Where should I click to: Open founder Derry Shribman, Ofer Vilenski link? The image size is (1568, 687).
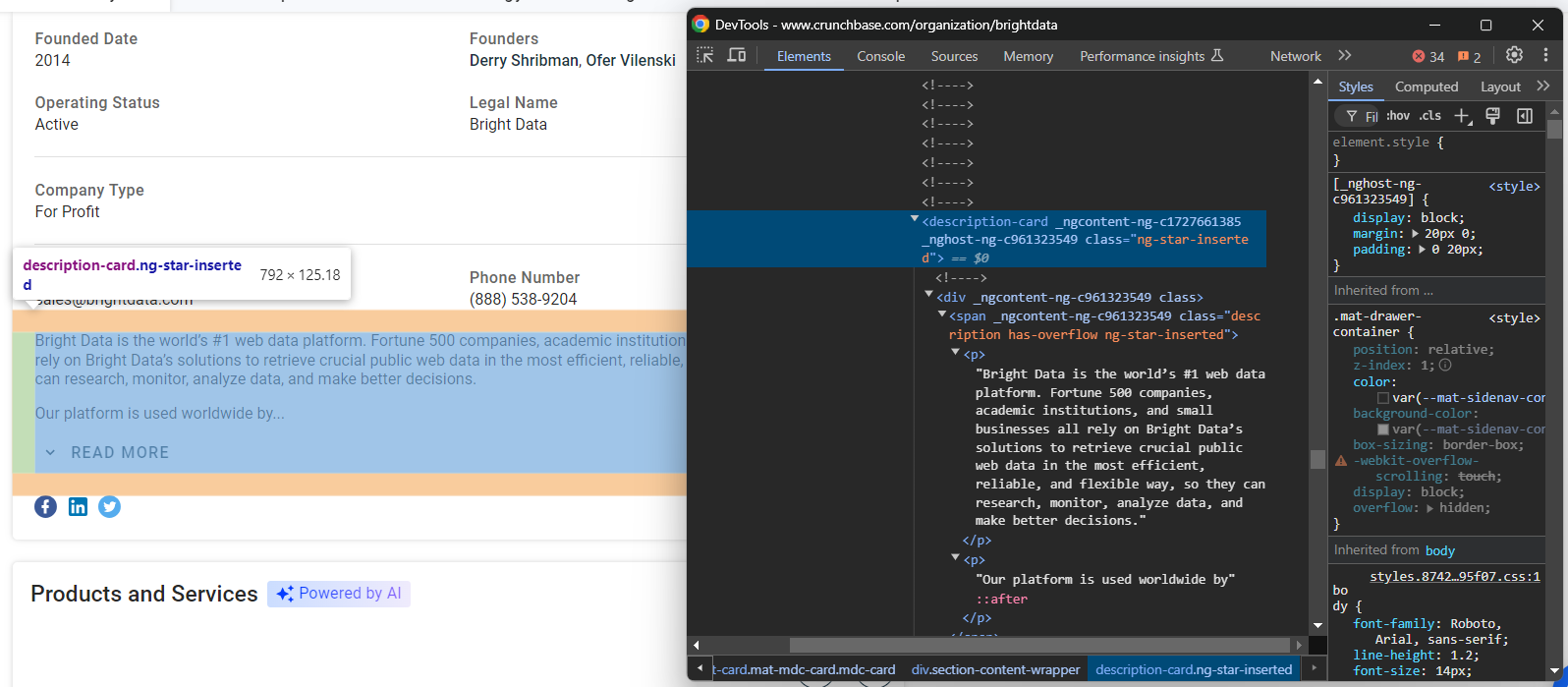coord(572,60)
